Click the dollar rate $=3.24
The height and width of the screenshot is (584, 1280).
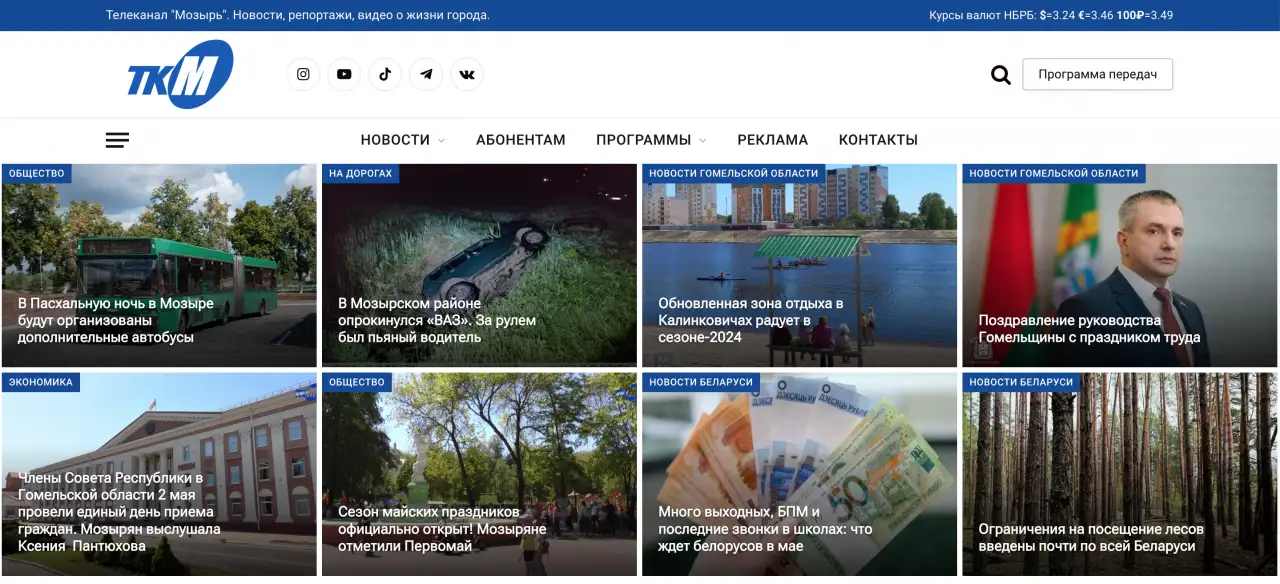[x=1058, y=15]
